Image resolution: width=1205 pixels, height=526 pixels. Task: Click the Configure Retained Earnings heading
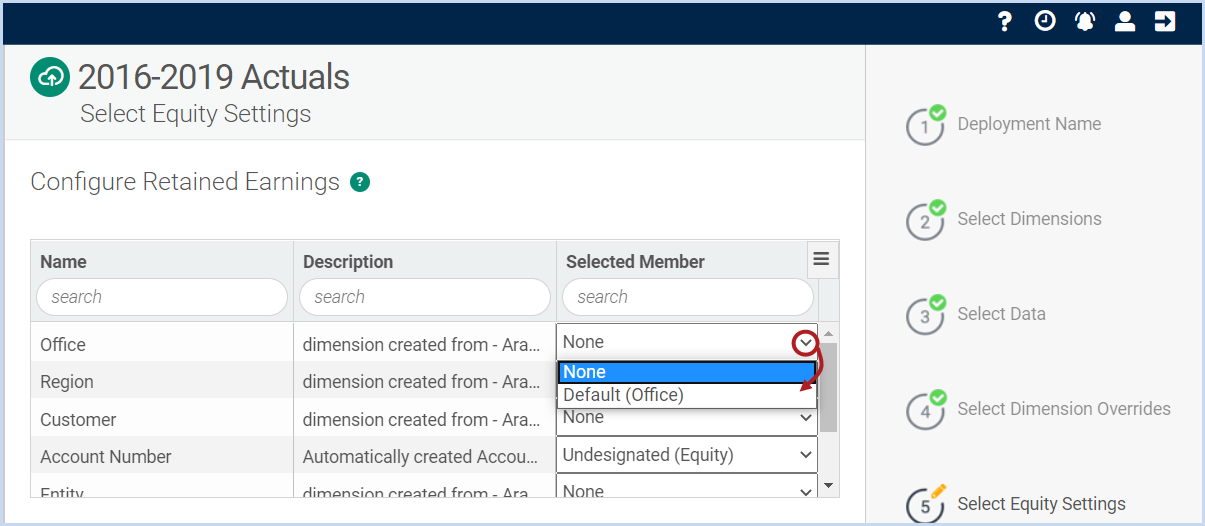pyautogui.click(x=185, y=182)
